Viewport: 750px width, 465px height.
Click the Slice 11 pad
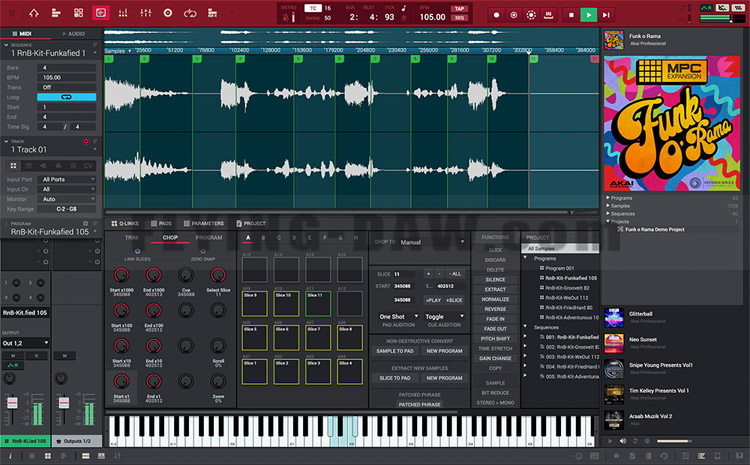(318, 304)
